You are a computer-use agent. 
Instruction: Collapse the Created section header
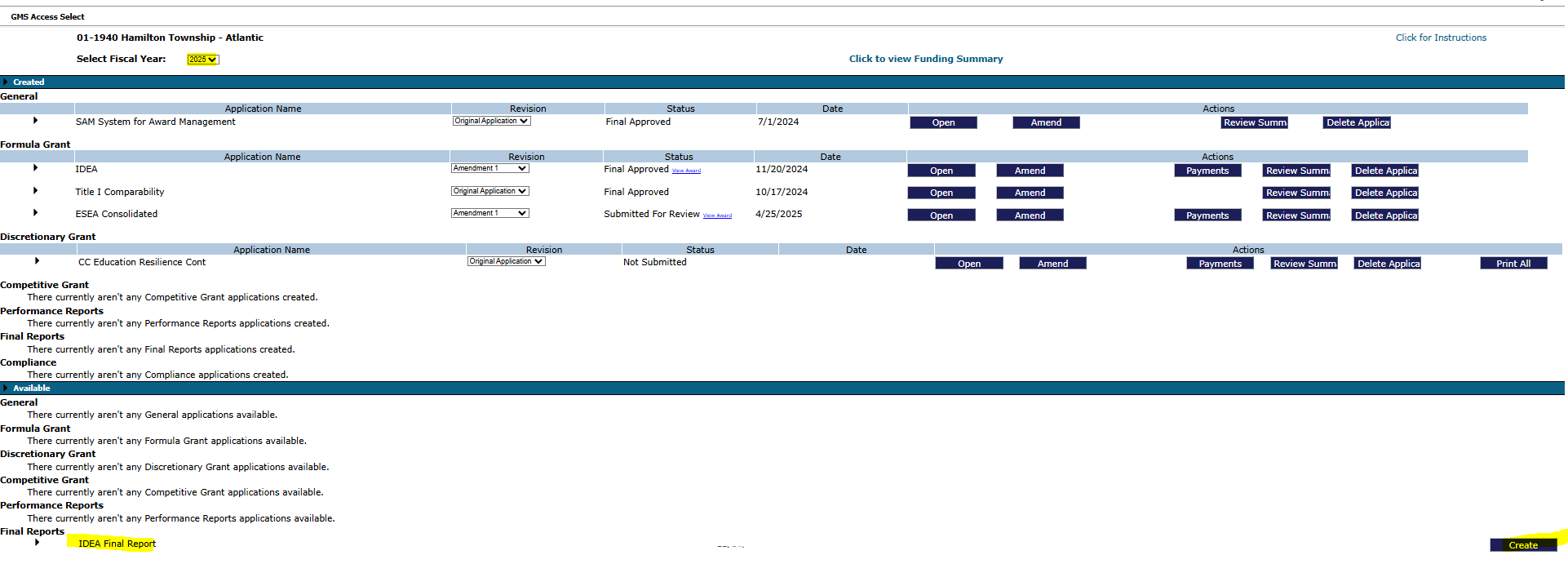[6, 82]
